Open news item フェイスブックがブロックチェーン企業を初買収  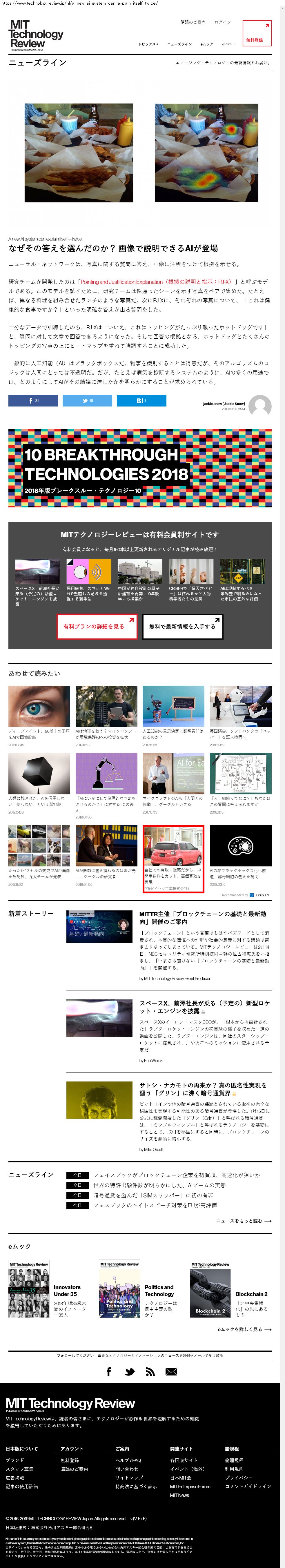(x=177, y=1175)
